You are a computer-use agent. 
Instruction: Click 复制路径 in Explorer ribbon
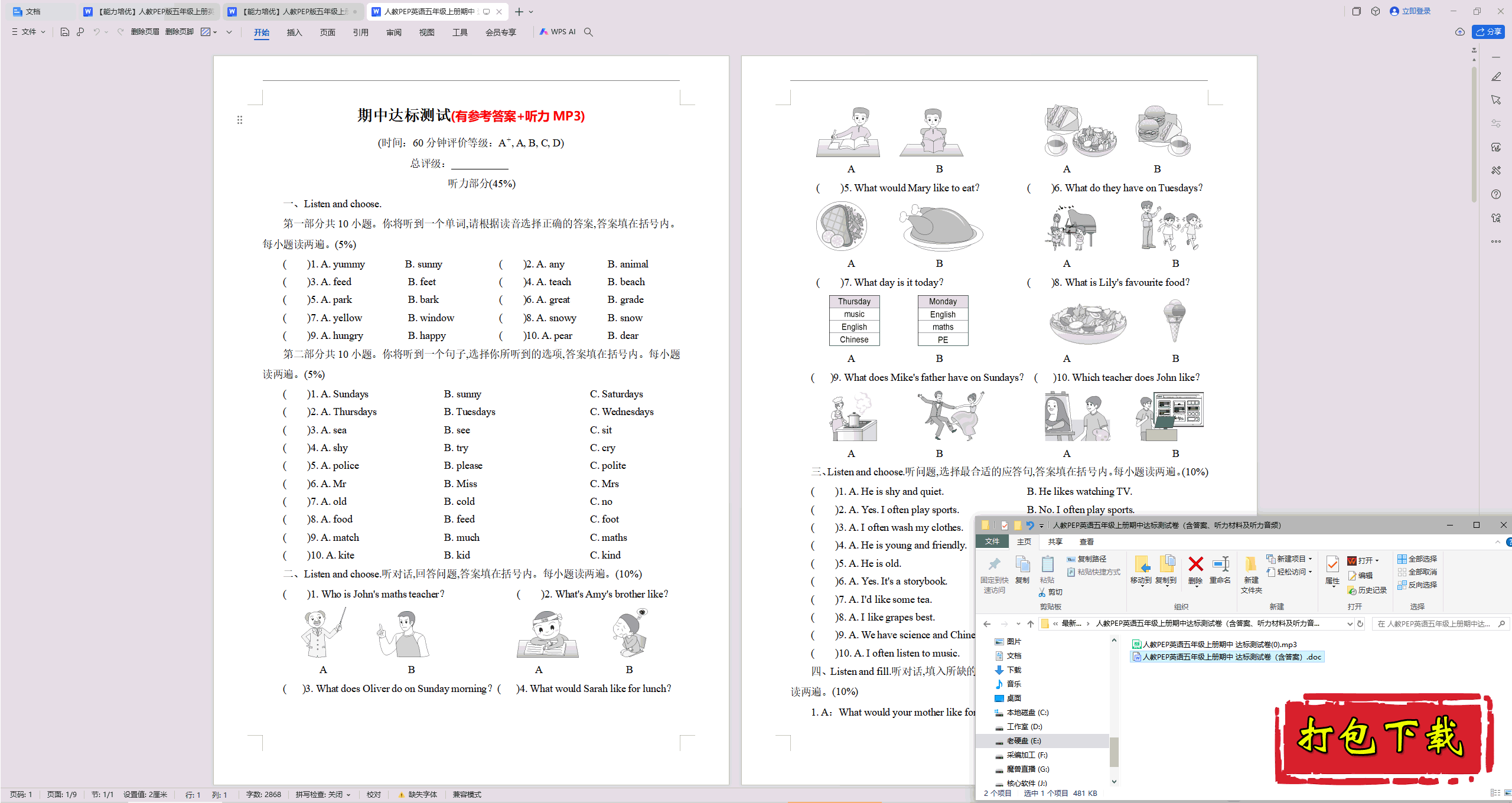tap(1087, 559)
